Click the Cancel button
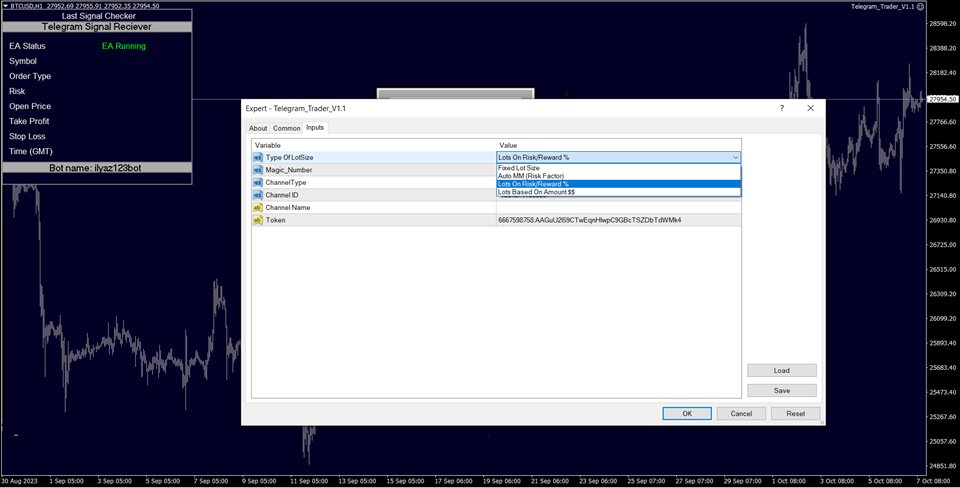Image resolution: width=960 pixels, height=488 pixels. click(x=741, y=413)
